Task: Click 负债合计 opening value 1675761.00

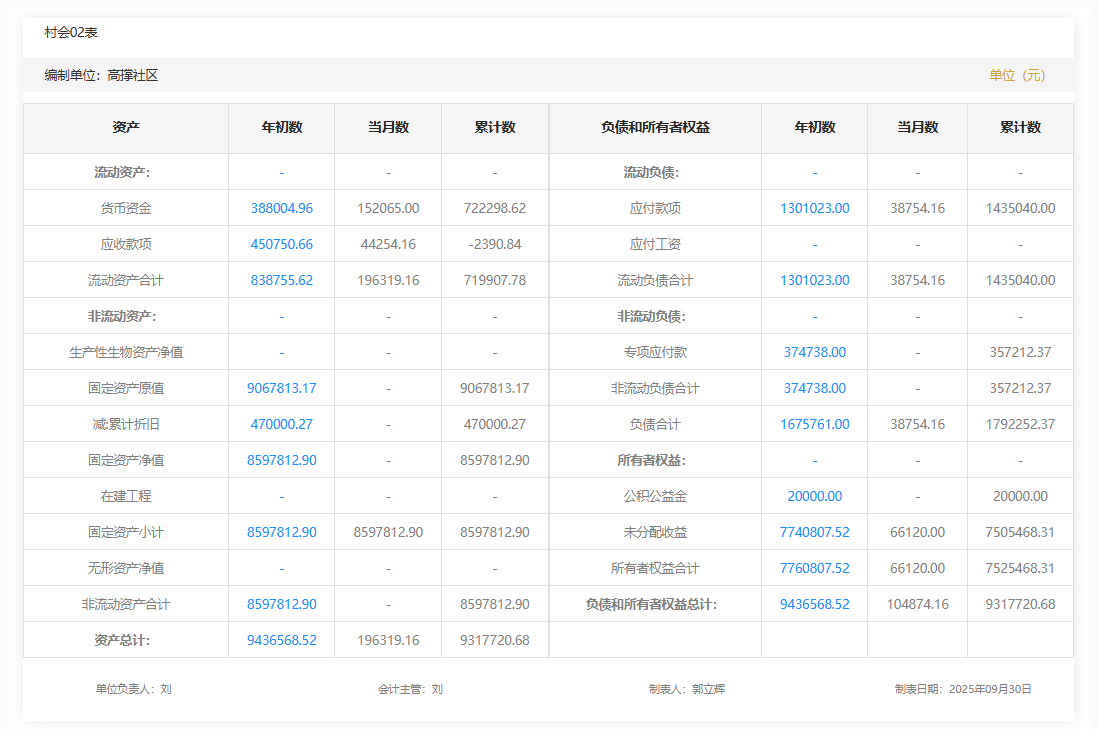Action: point(814,424)
